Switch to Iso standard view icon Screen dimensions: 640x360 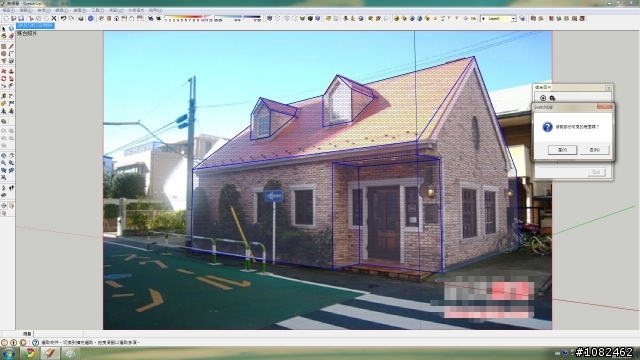click(x=101, y=18)
